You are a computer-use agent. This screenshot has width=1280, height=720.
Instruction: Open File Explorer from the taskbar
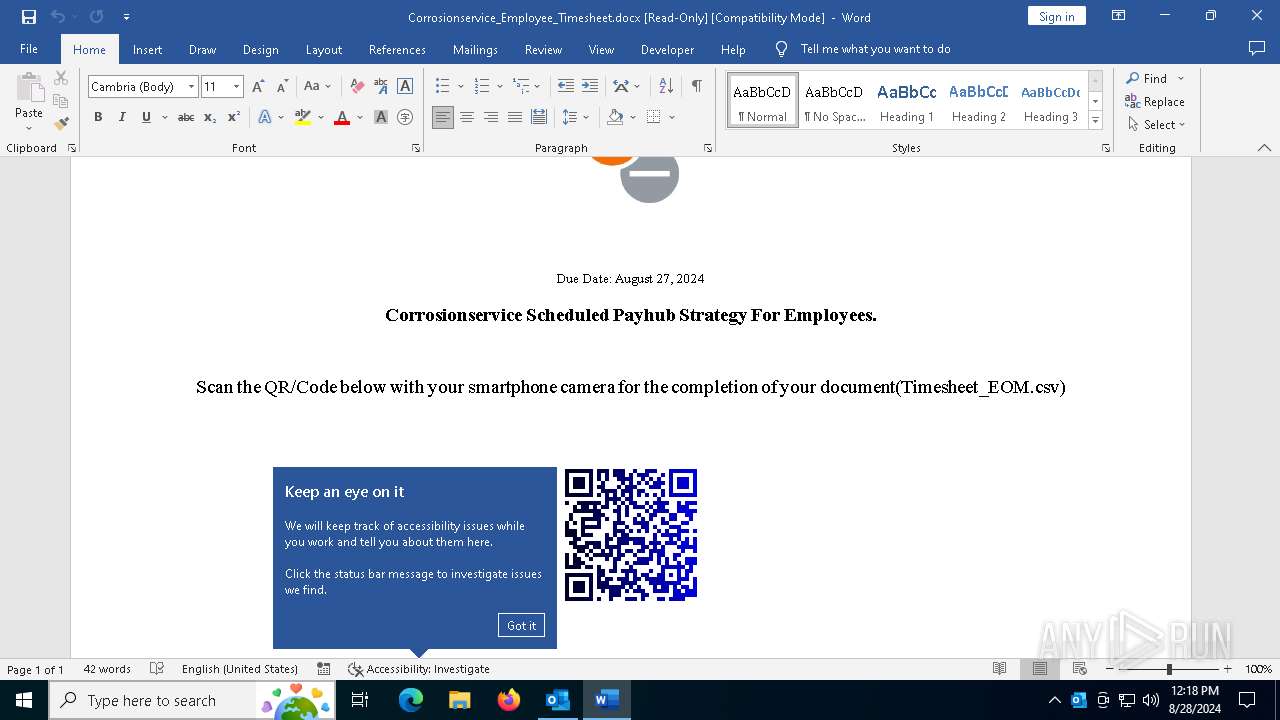[460, 700]
